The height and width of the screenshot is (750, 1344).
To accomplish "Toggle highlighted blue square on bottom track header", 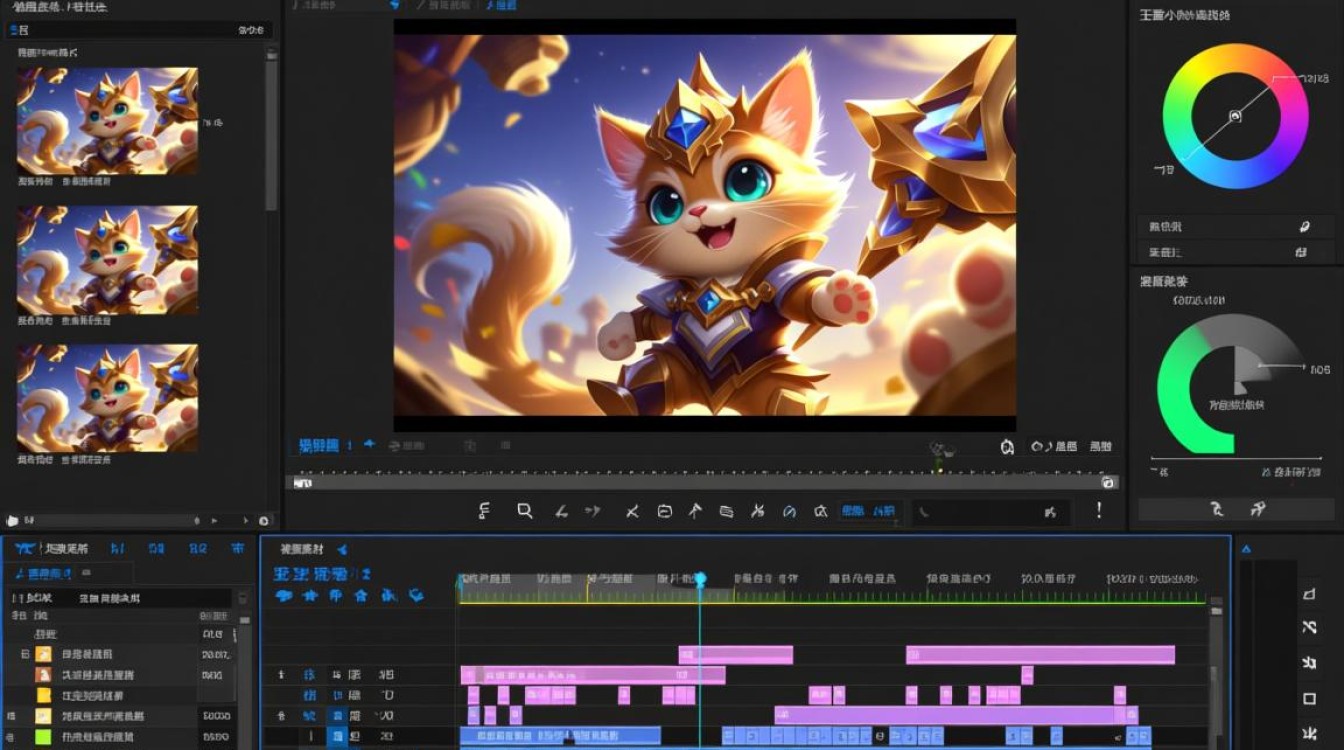I will [339, 737].
